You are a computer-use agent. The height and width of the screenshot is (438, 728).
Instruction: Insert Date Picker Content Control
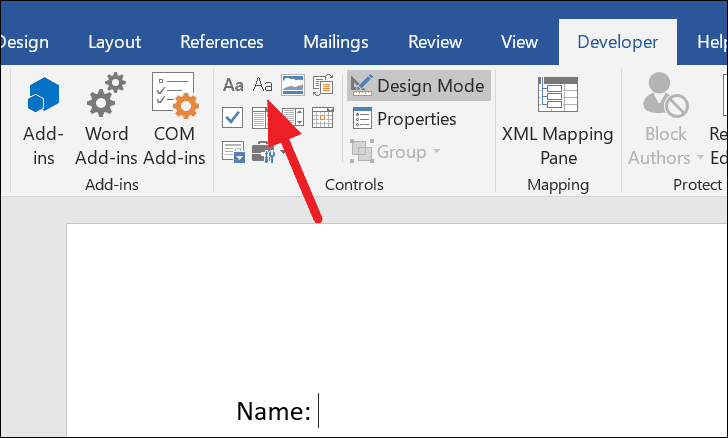323,118
